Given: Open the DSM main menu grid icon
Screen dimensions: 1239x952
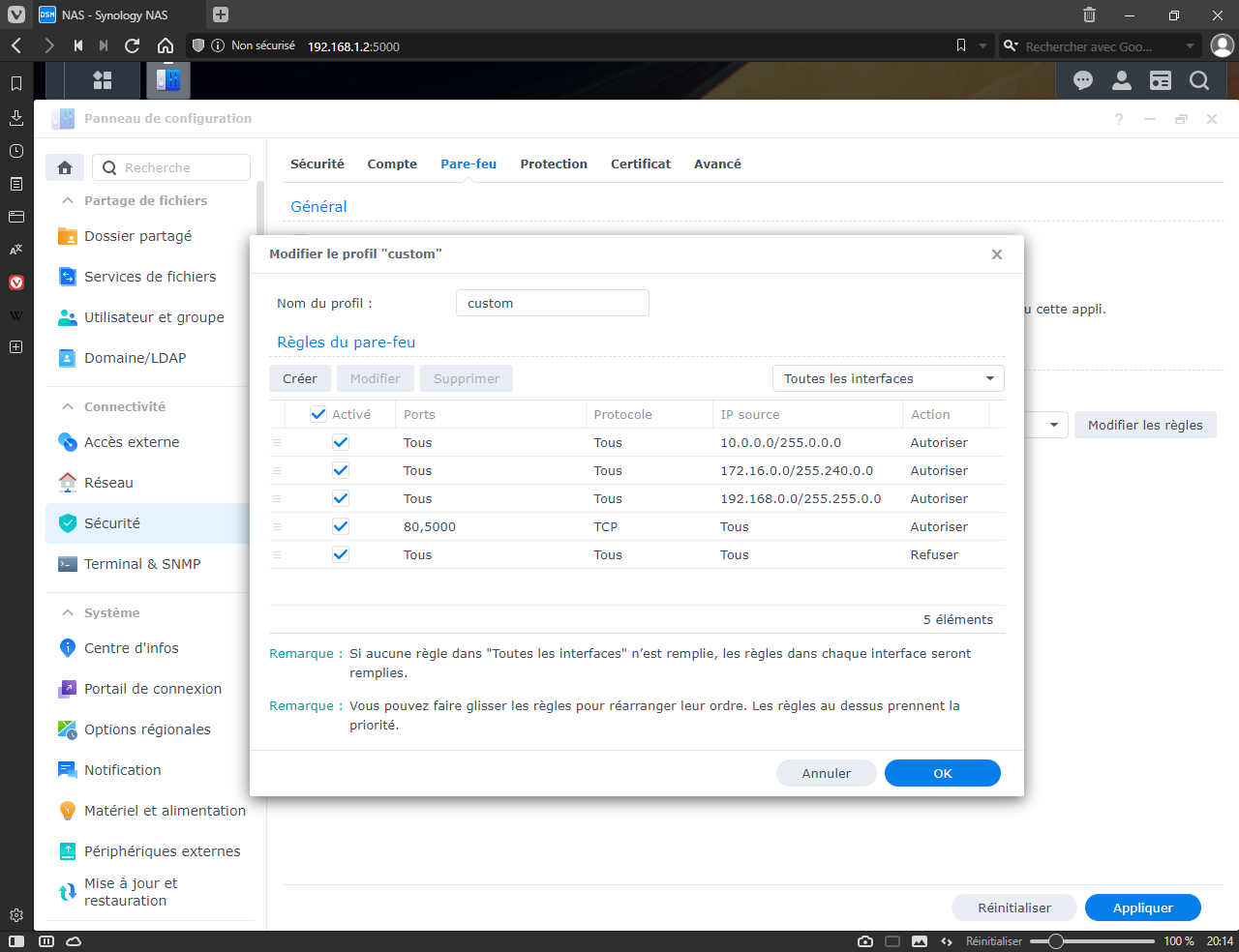Looking at the screenshot, I should coord(103,80).
